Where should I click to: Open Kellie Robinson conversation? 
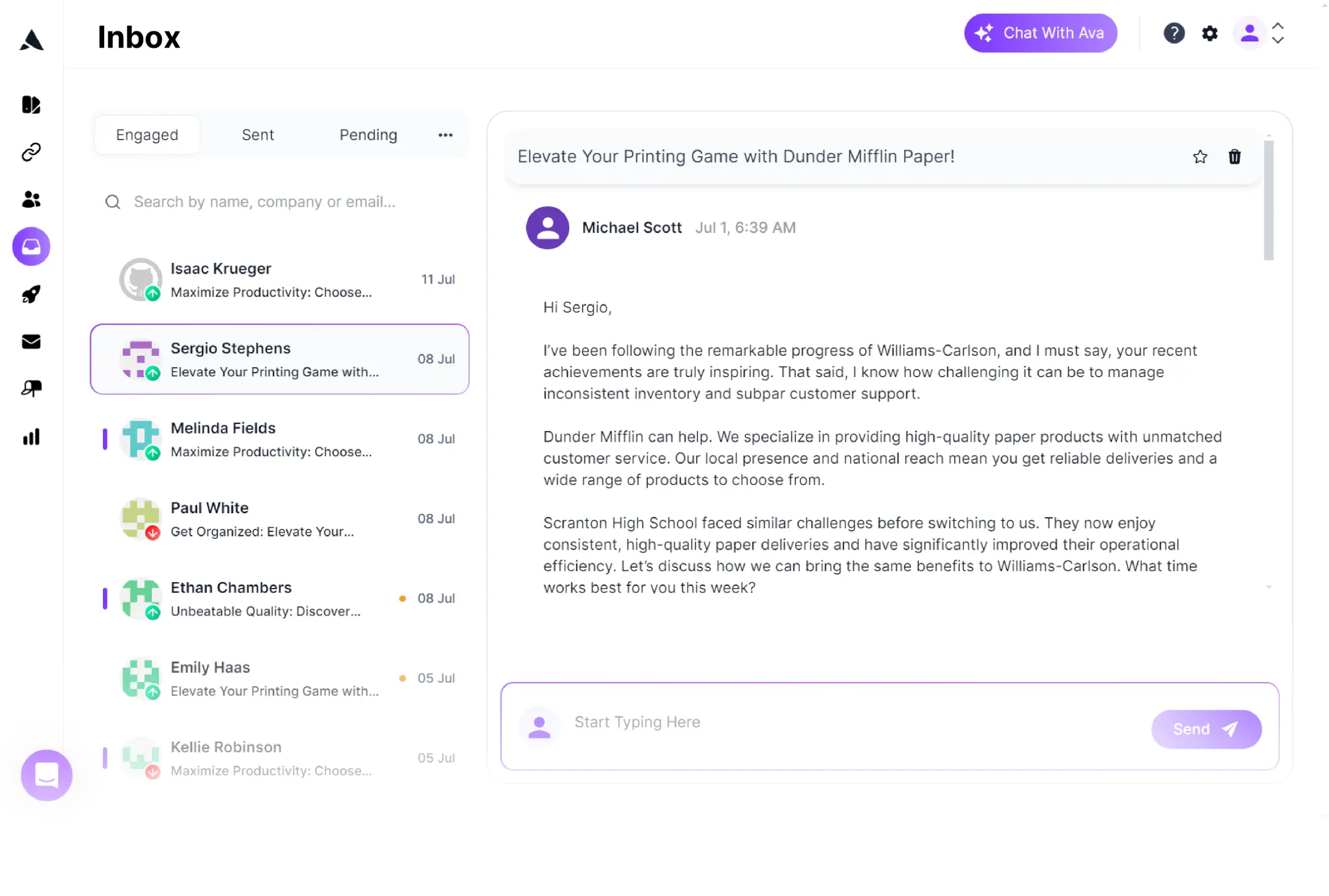pyautogui.click(x=280, y=757)
